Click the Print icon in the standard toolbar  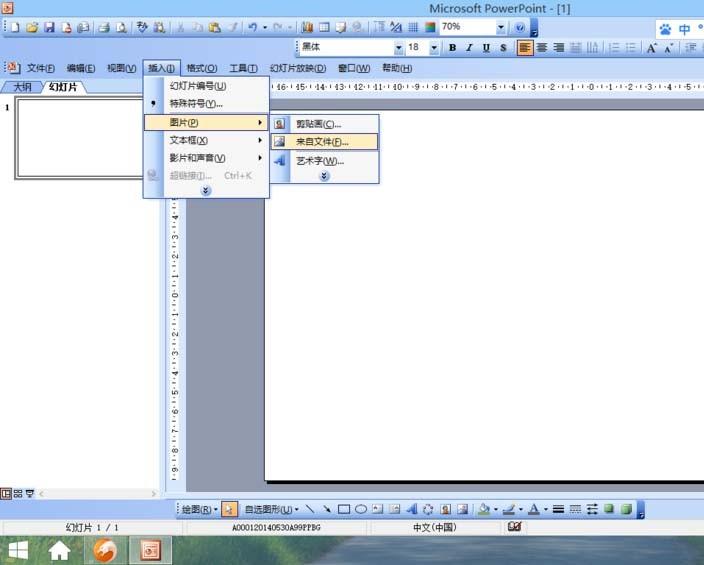click(103, 27)
